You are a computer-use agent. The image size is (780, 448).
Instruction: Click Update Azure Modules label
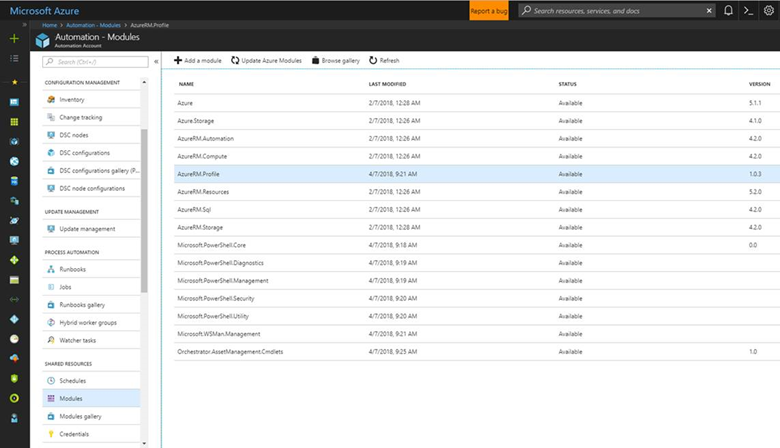click(272, 61)
